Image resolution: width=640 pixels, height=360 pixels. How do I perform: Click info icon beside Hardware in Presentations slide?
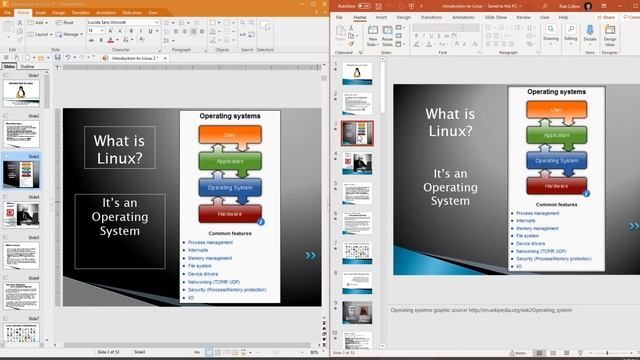[x=261, y=222]
